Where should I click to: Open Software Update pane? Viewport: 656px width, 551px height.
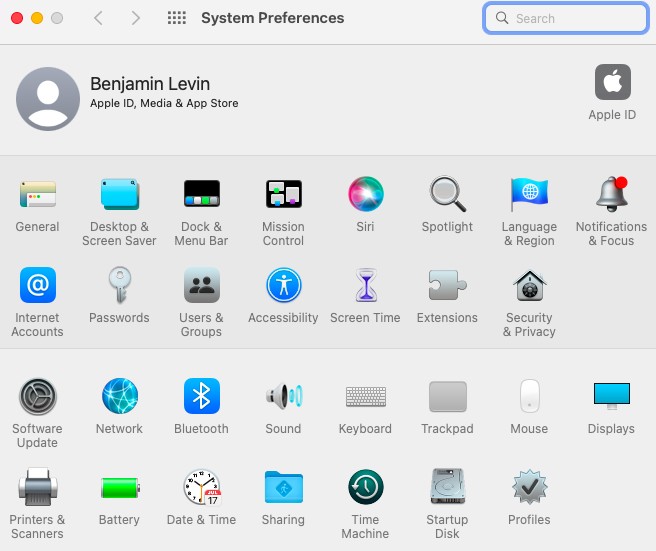38,396
